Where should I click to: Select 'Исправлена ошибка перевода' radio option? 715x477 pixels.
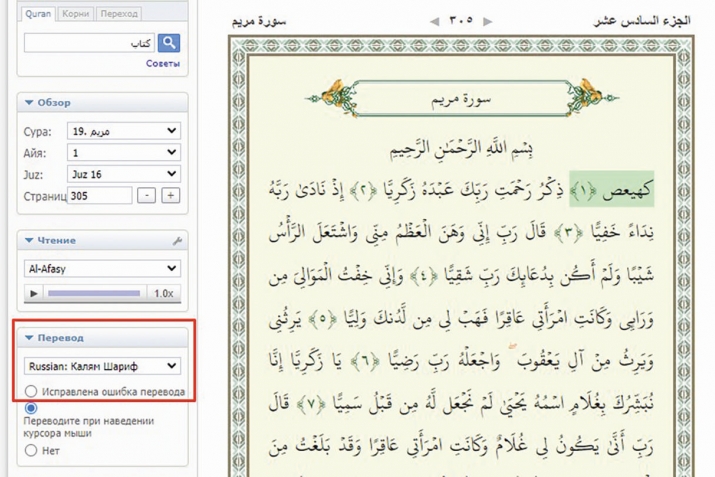[x=32, y=392]
